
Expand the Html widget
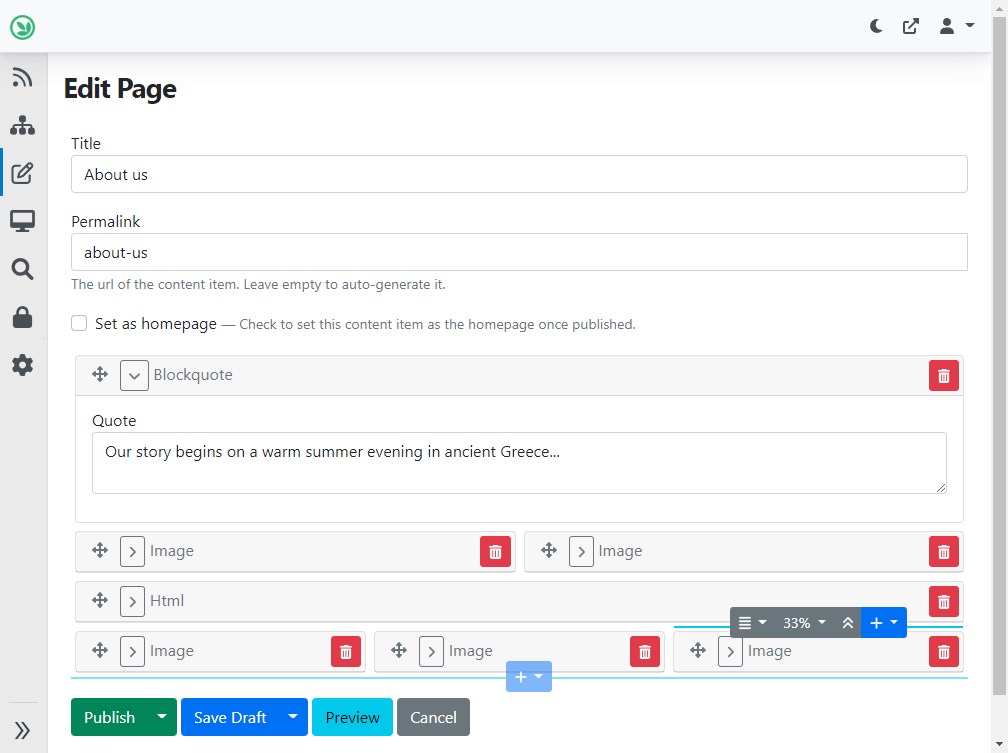click(132, 602)
